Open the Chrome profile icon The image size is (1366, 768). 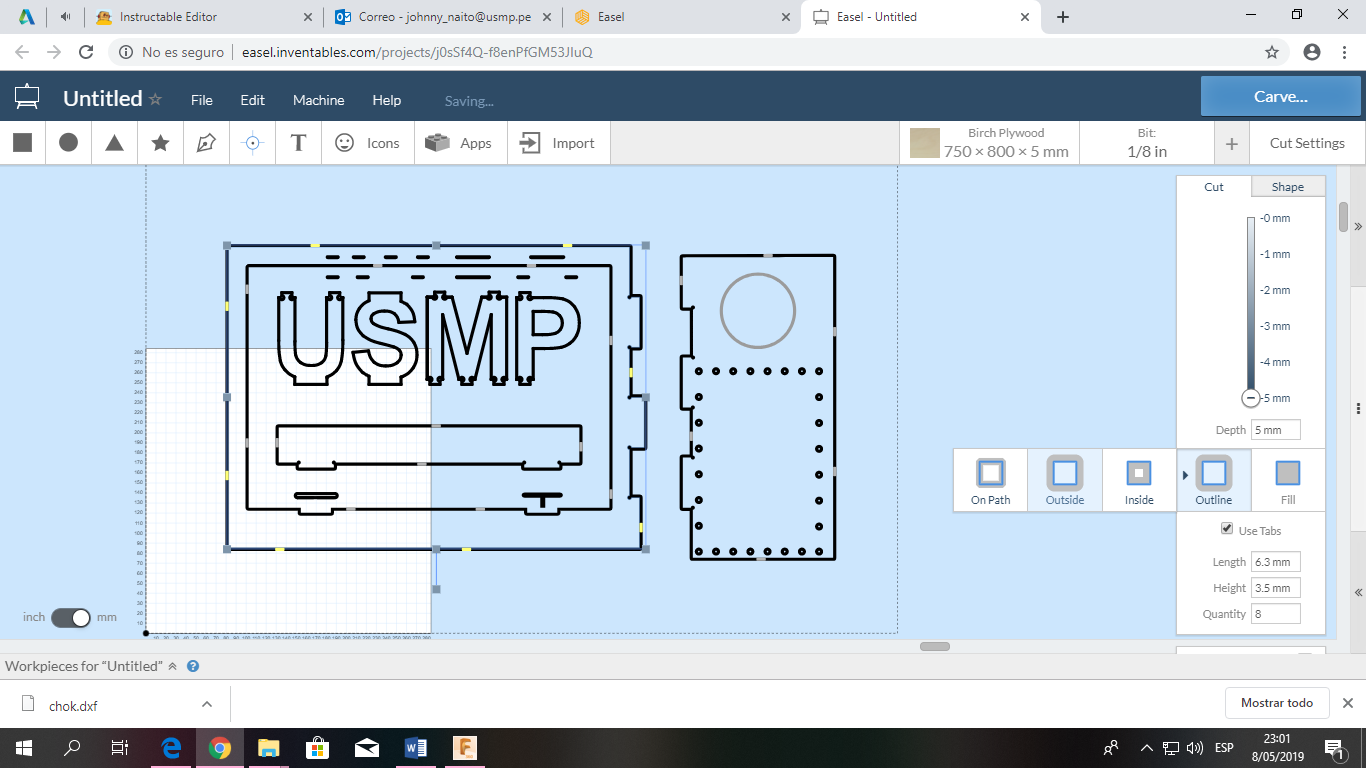1312,52
